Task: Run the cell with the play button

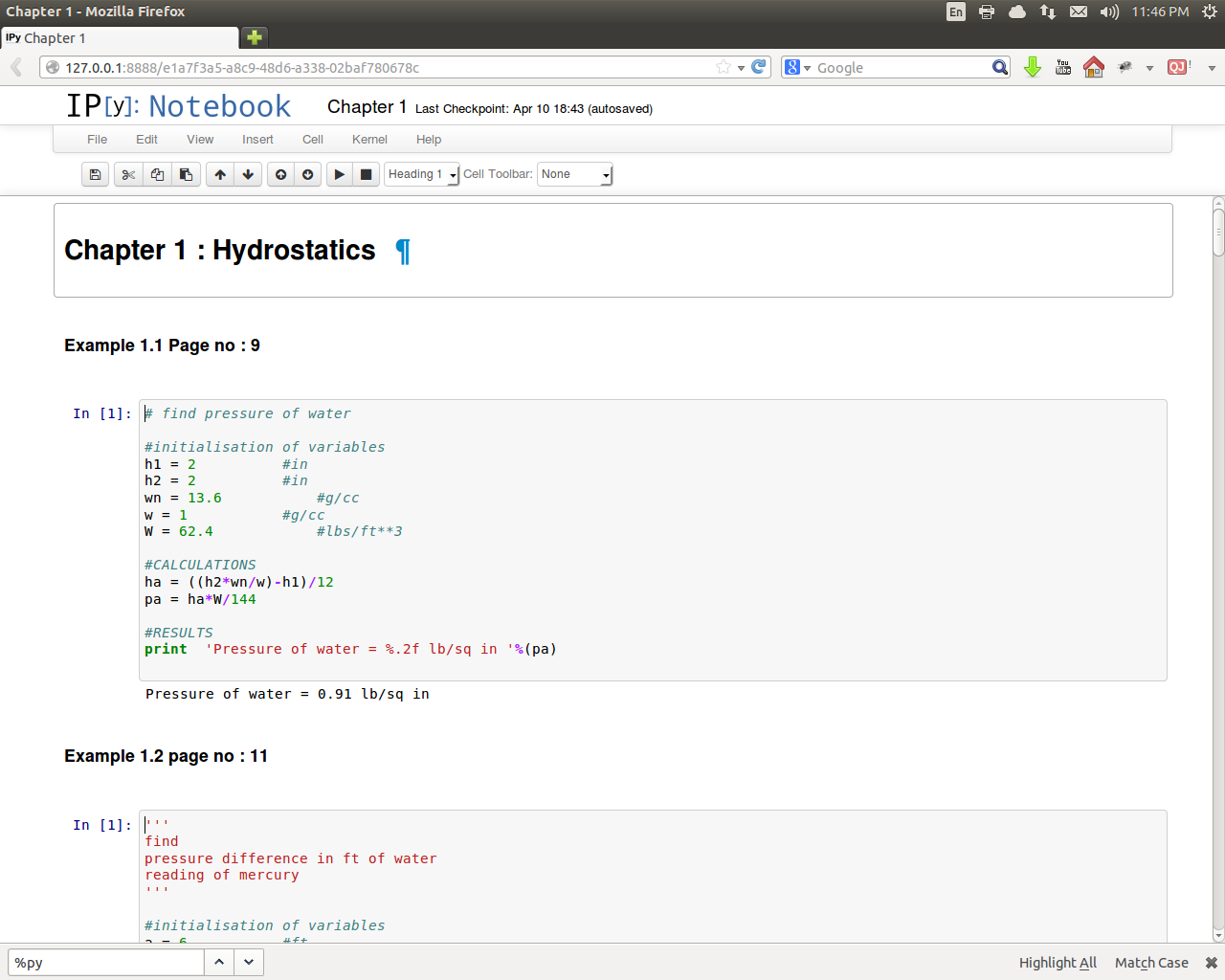Action: [339, 174]
